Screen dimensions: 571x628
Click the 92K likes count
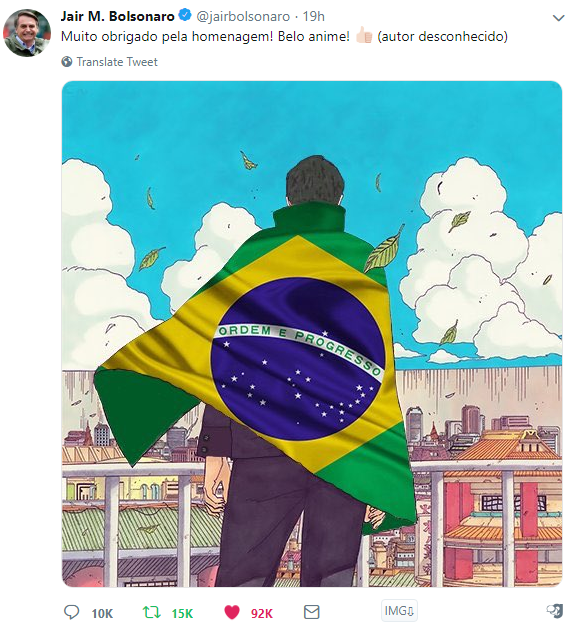coord(262,614)
